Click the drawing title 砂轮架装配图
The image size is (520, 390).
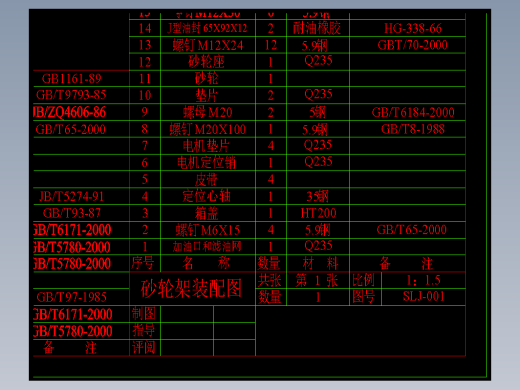191,288
